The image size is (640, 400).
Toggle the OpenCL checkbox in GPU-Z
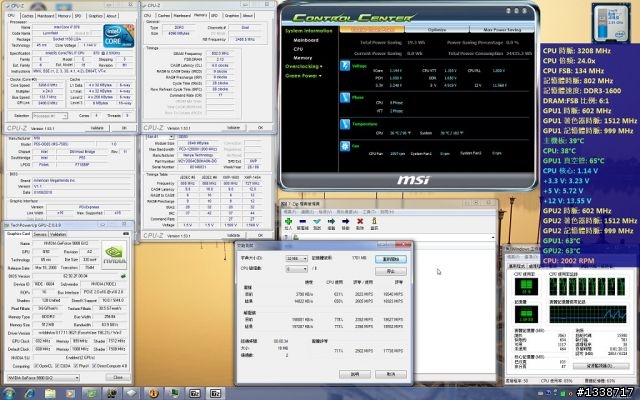coord(36,366)
